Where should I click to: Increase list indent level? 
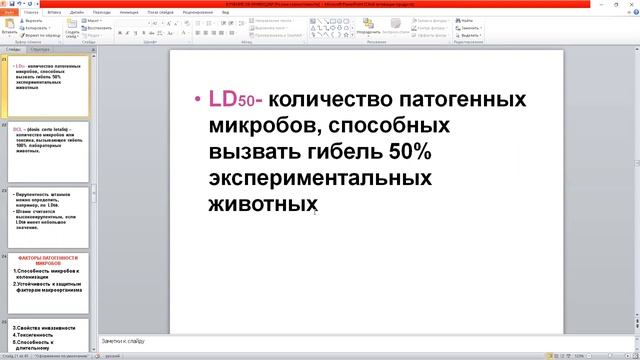231,23
